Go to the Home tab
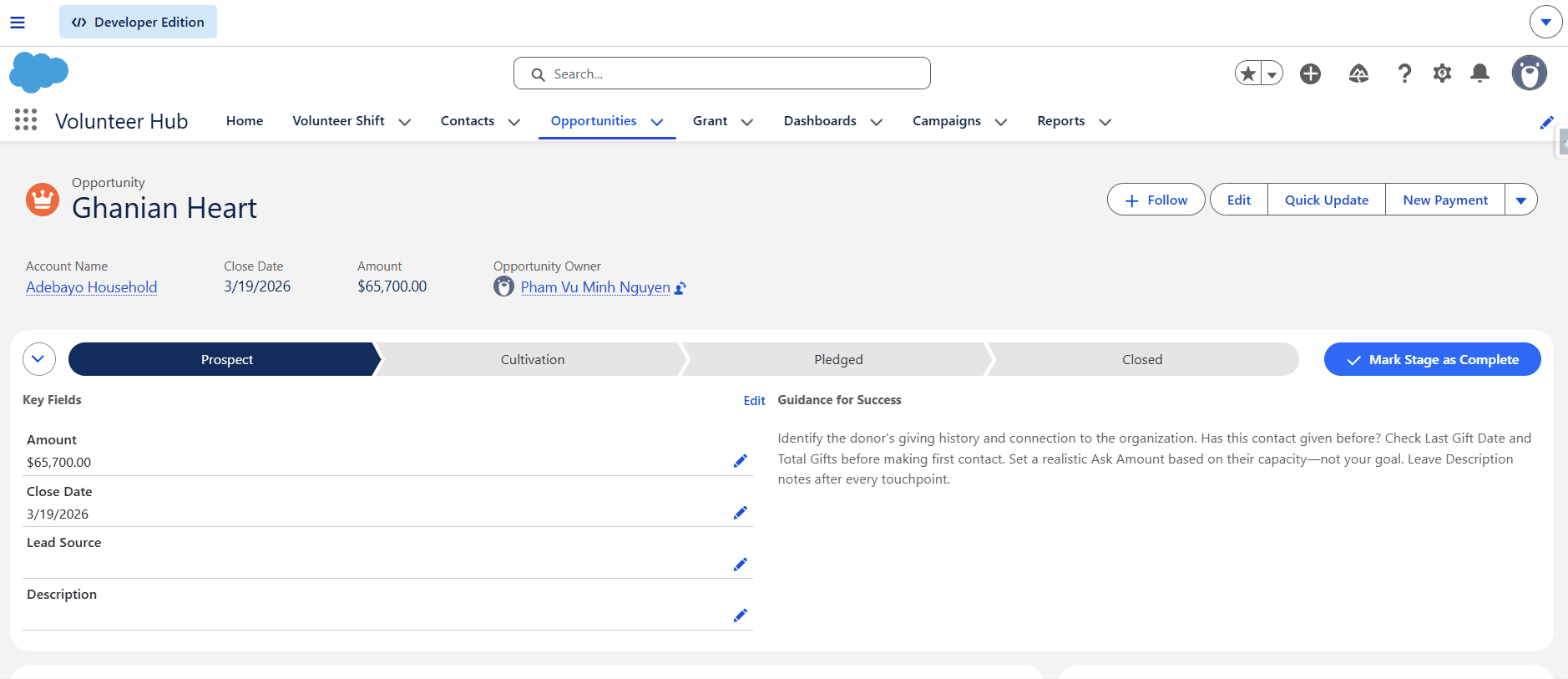 tap(245, 121)
